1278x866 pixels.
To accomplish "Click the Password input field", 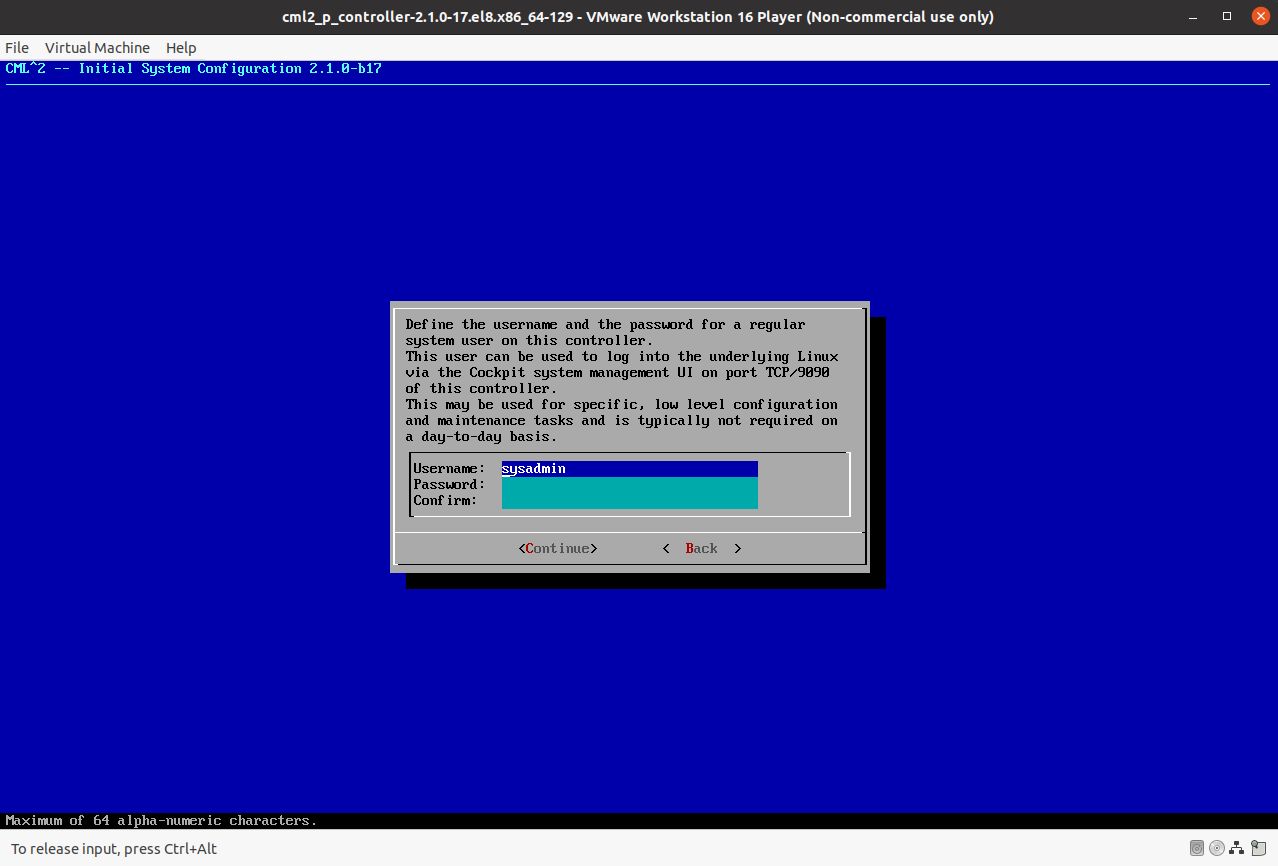I will tap(629, 484).
